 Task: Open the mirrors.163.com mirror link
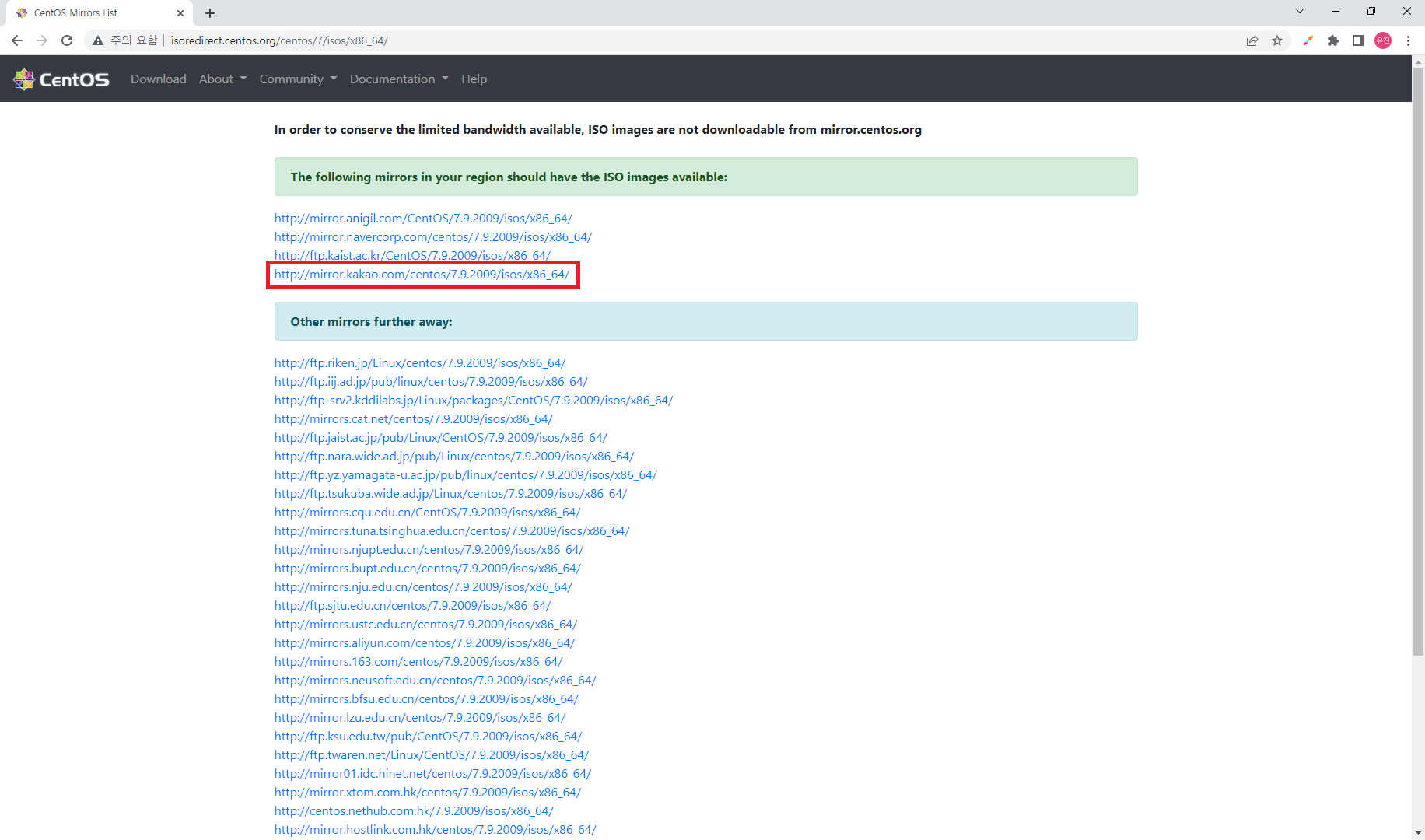click(418, 662)
